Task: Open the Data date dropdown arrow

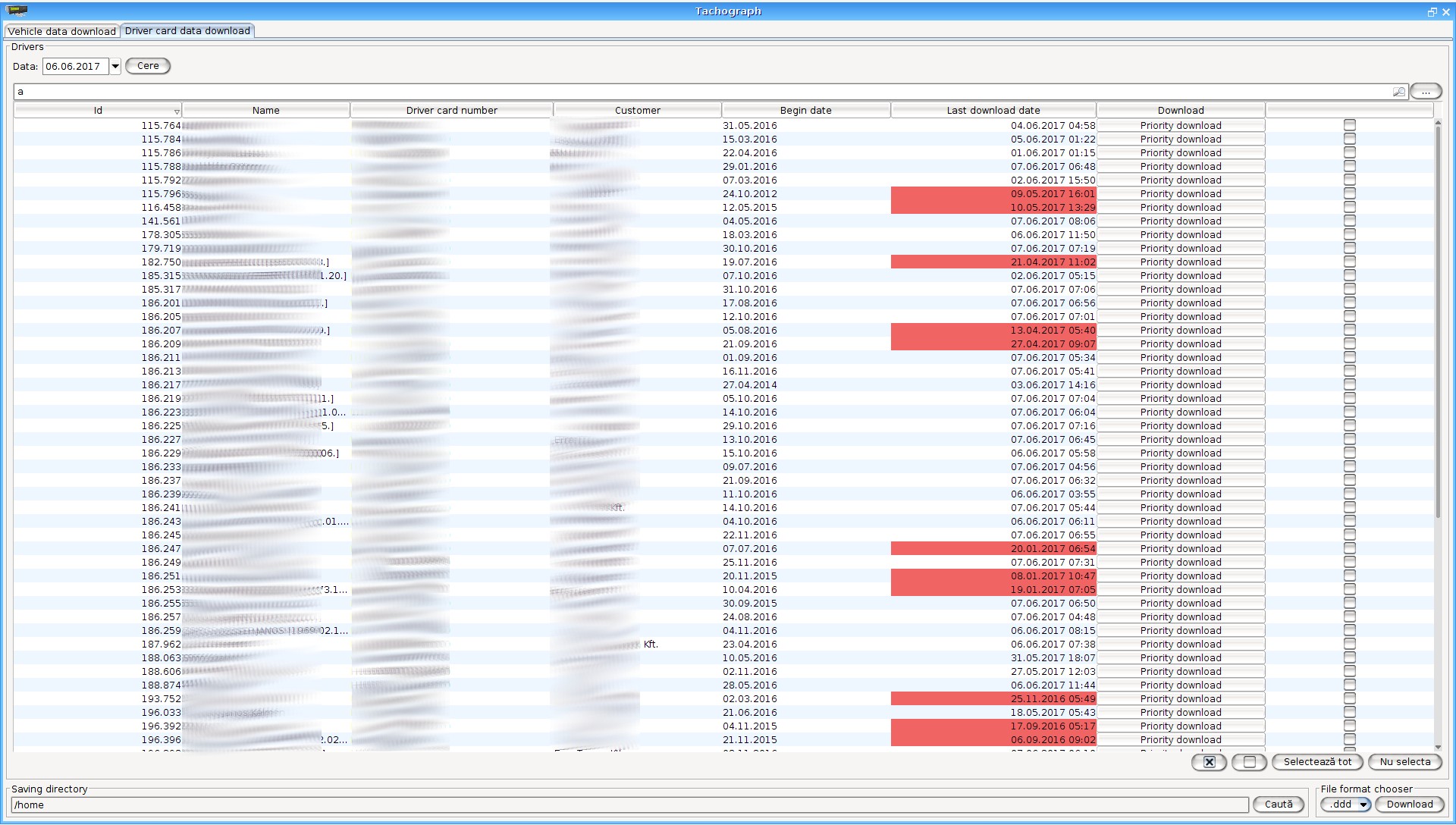Action: click(x=115, y=67)
